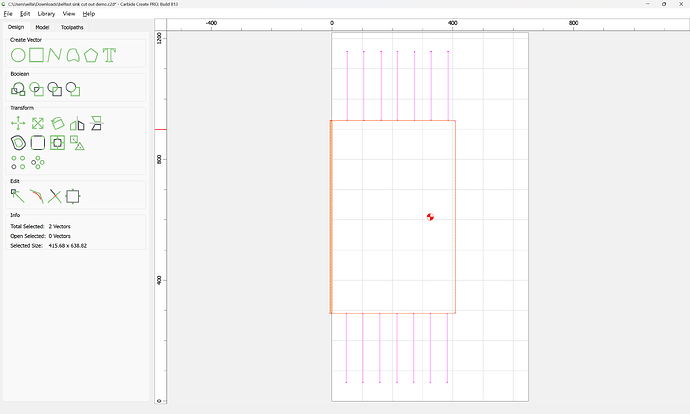Open the Align vectors tool
The height and width of the screenshot is (414, 690).
pos(96,123)
